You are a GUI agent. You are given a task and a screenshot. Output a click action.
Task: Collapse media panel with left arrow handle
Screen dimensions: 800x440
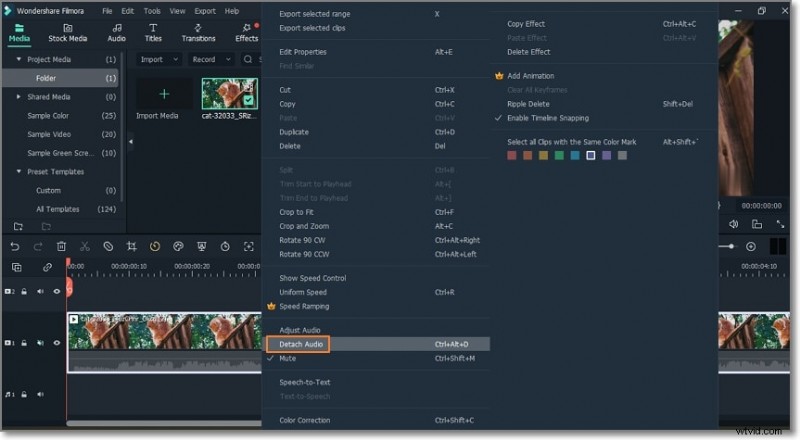[x=131, y=141]
